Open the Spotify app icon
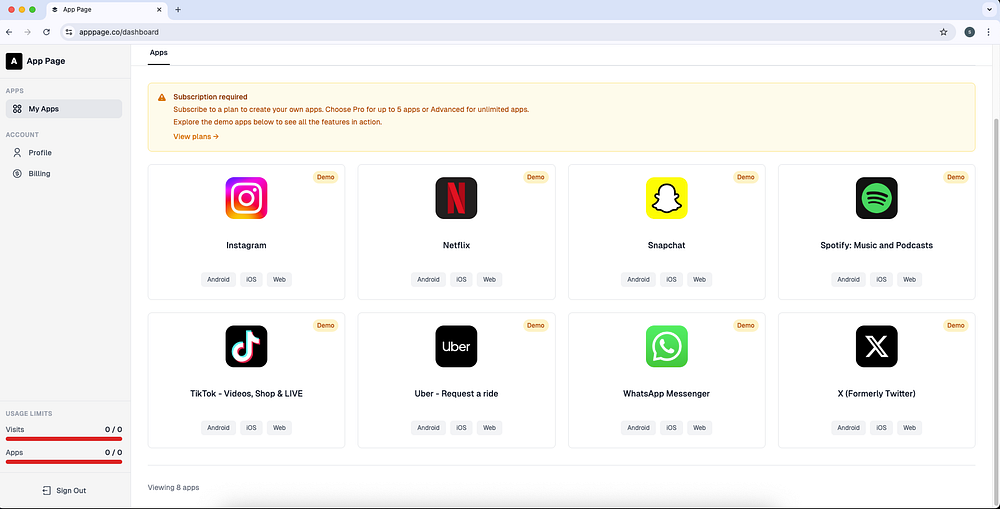 pos(876,198)
